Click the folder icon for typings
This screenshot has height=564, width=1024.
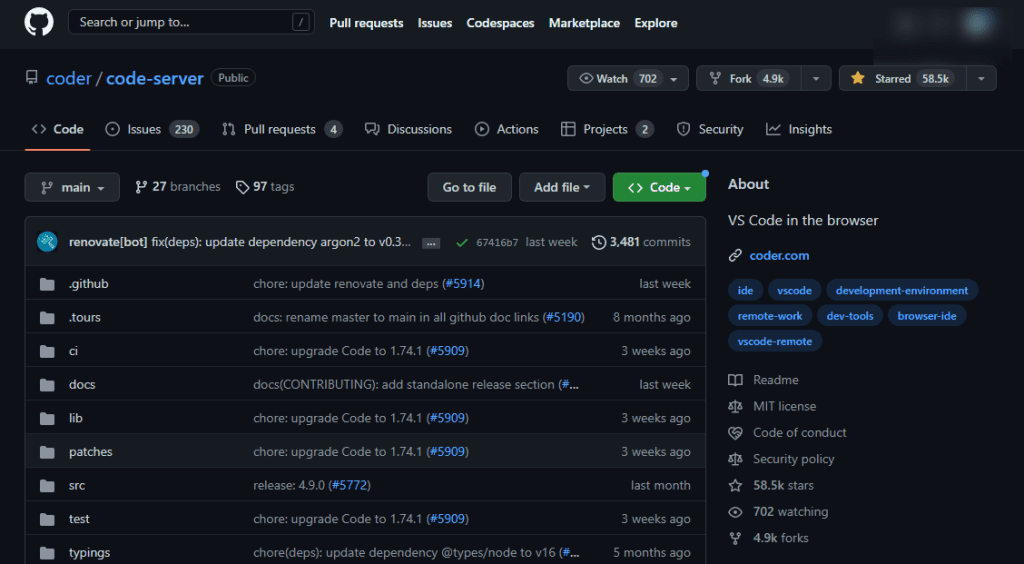coord(47,553)
